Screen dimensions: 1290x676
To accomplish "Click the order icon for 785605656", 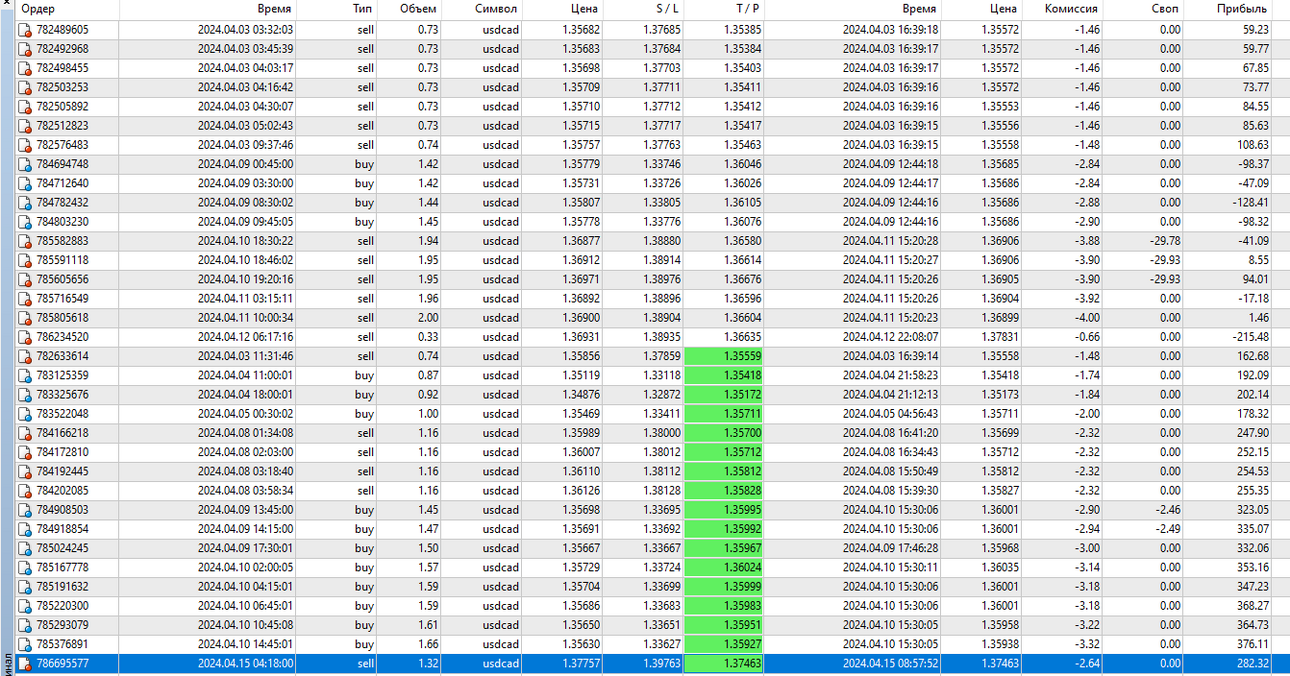I will point(25,280).
